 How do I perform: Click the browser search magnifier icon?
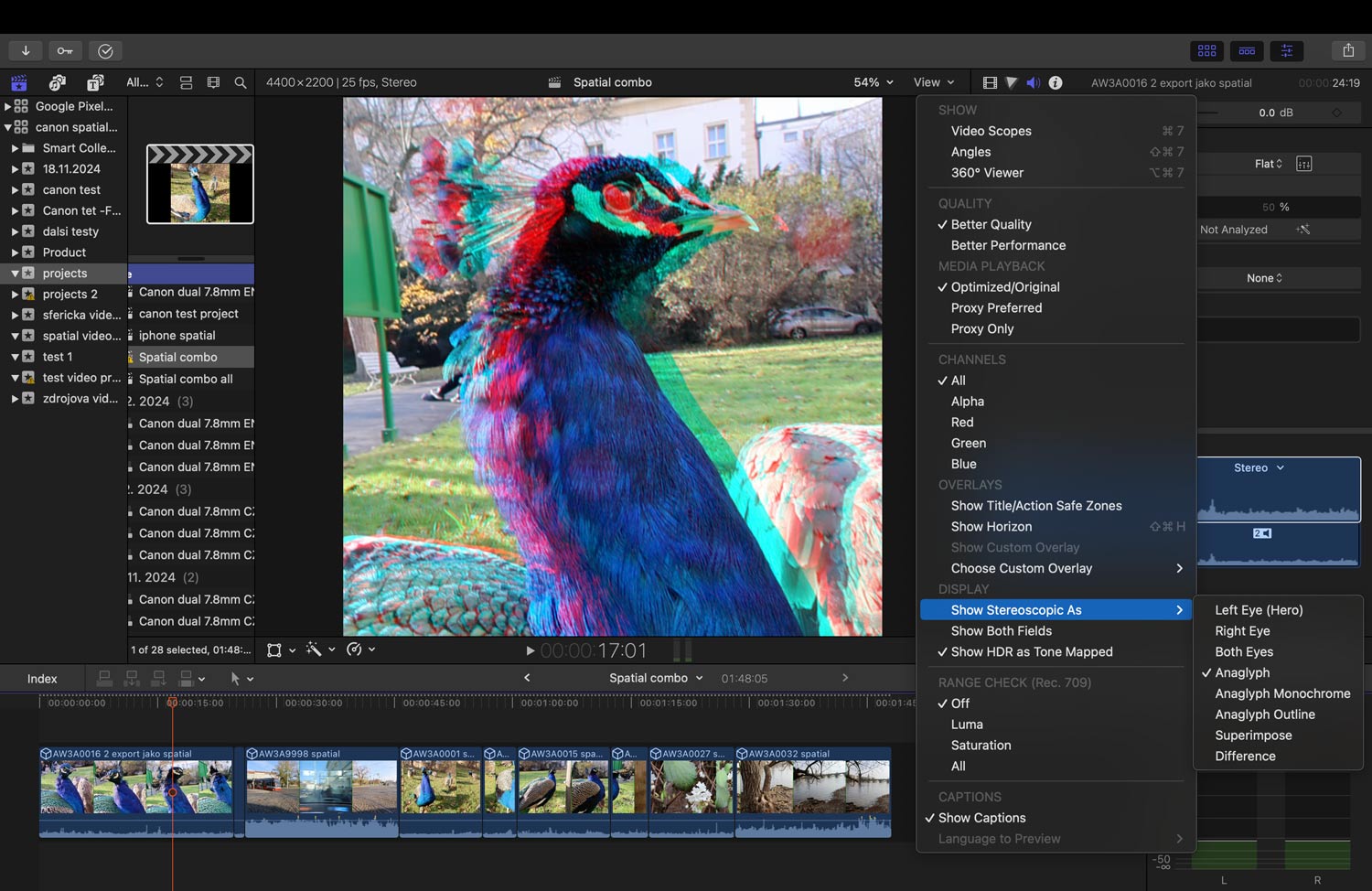pos(241,82)
